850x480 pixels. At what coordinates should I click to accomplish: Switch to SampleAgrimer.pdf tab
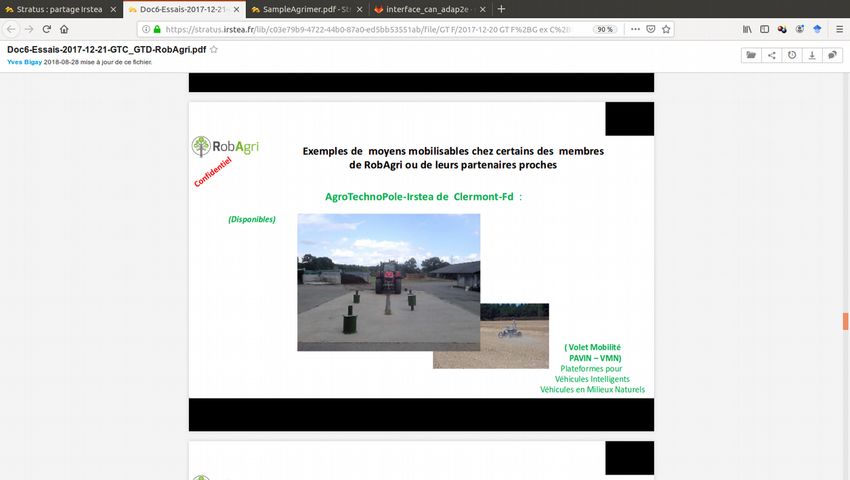pyautogui.click(x=303, y=9)
